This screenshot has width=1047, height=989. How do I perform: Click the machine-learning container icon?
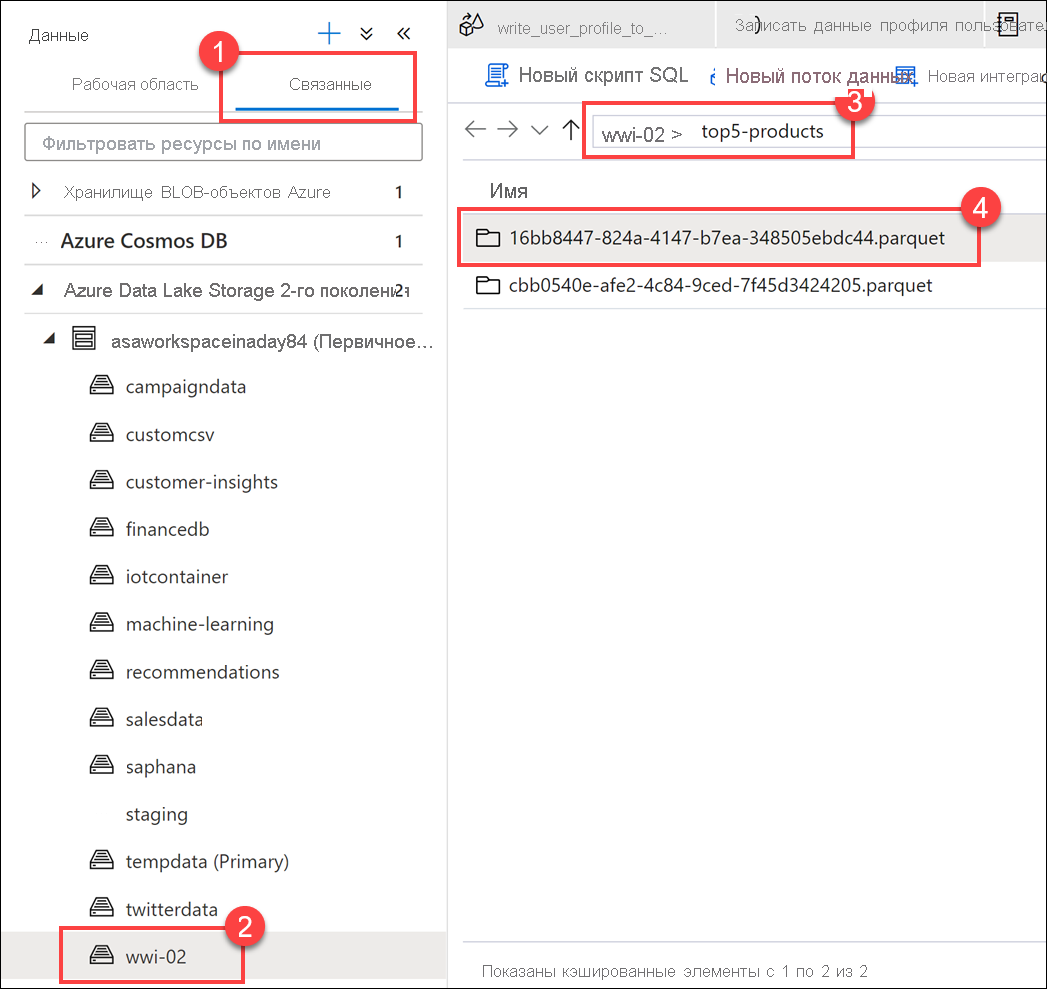click(x=101, y=622)
